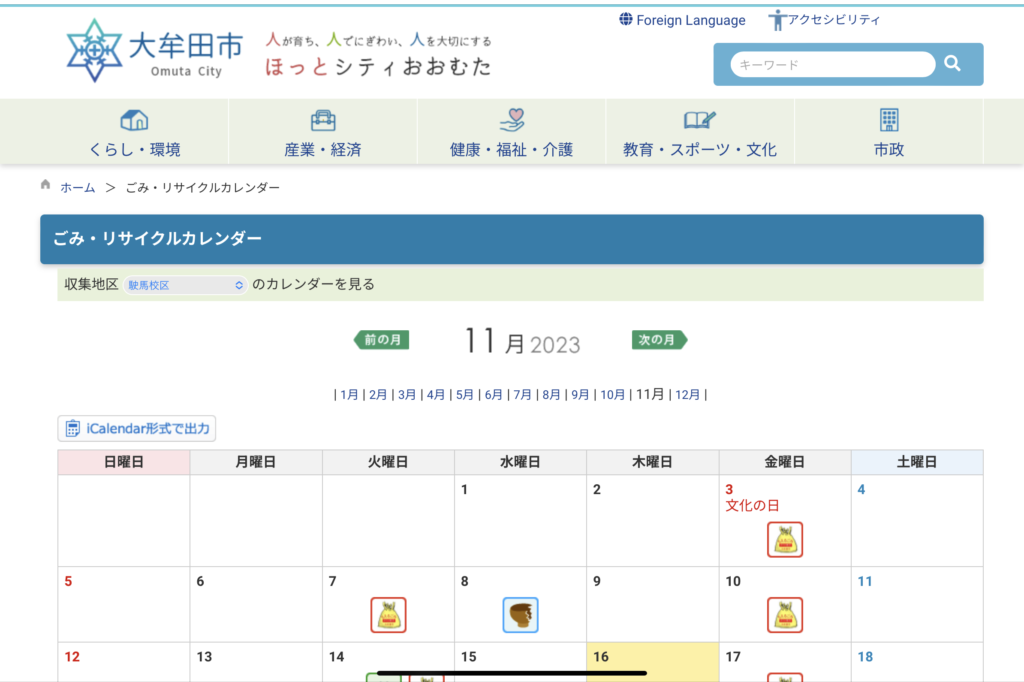
Task: Click garbage bag icon on November 10
Action: click(x=785, y=615)
